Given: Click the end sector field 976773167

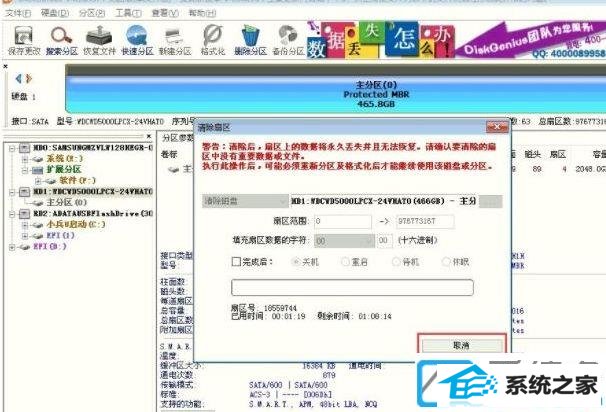Looking at the screenshot, I should [x=425, y=221].
